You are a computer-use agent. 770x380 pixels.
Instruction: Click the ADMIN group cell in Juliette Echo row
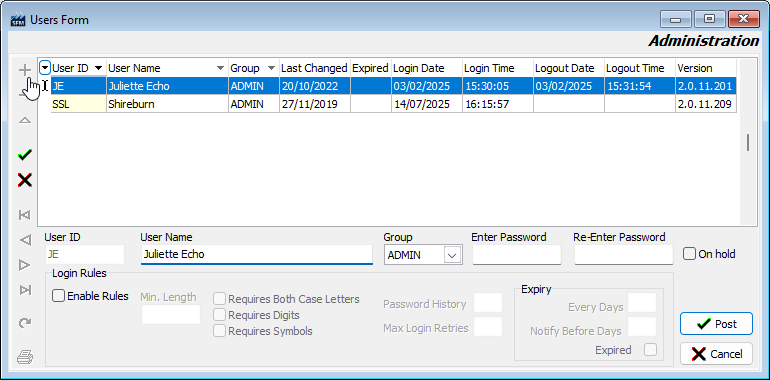(x=254, y=86)
